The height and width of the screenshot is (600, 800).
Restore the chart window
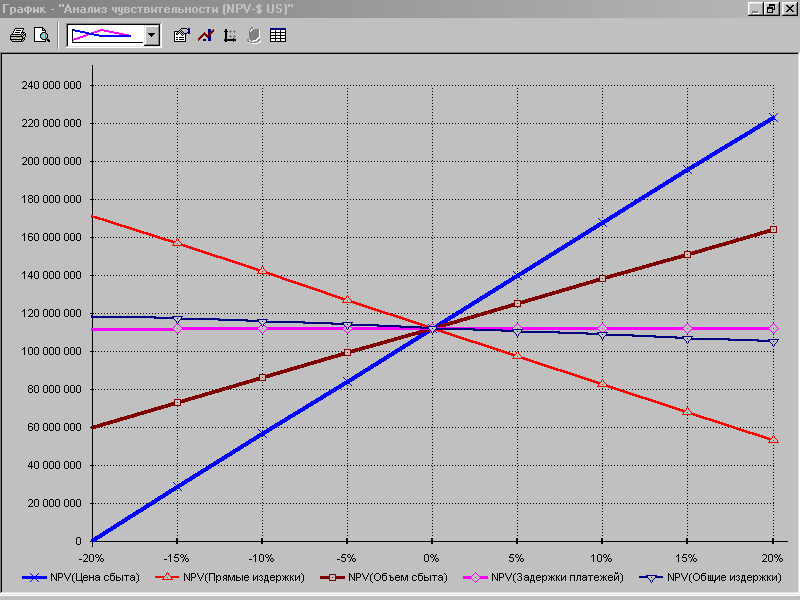coord(771,9)
